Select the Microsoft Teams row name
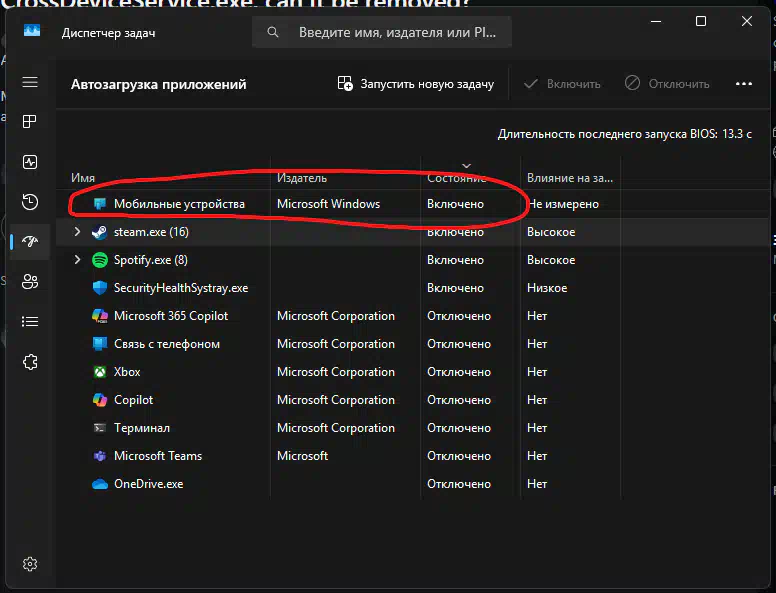The width and height of the screenshot is (776, 593). click(x=158, y=456)
